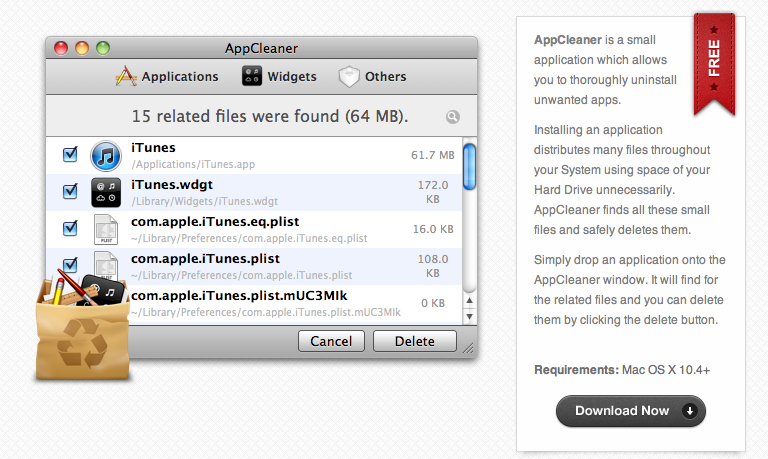The height and width of the screenshot is (459, 768).
Task: Select the iTunes.wdgt file name
Action: (x=172, y=185)
